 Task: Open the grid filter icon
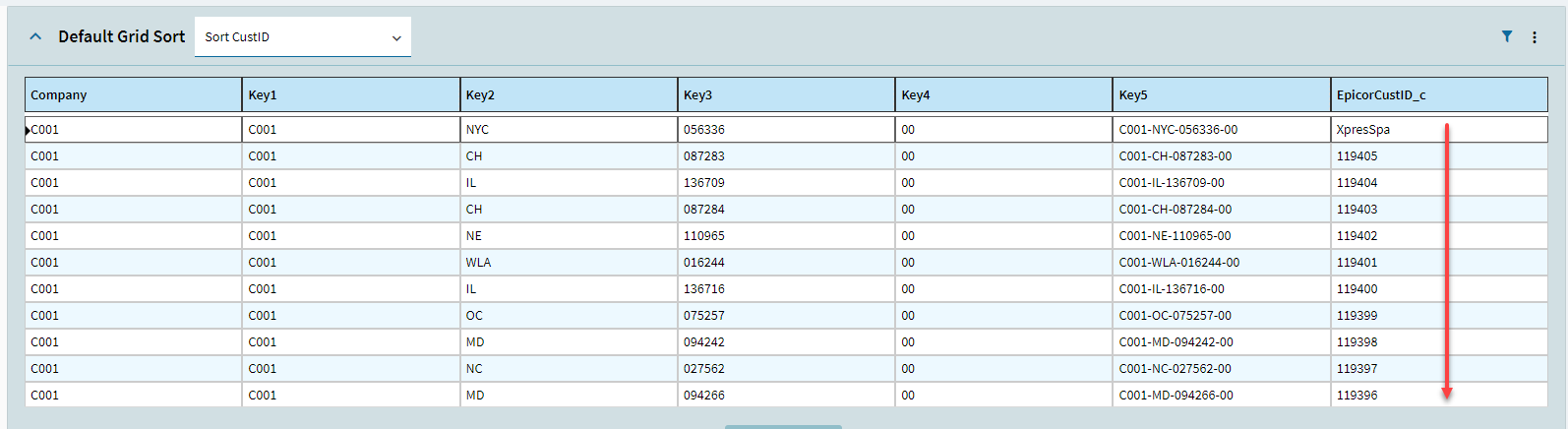coord(1506,36)
